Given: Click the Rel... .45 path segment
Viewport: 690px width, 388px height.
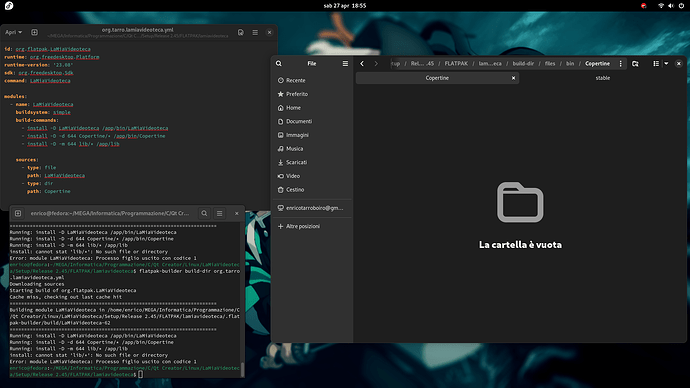Looking at the screenshot, I should [422, 63].
